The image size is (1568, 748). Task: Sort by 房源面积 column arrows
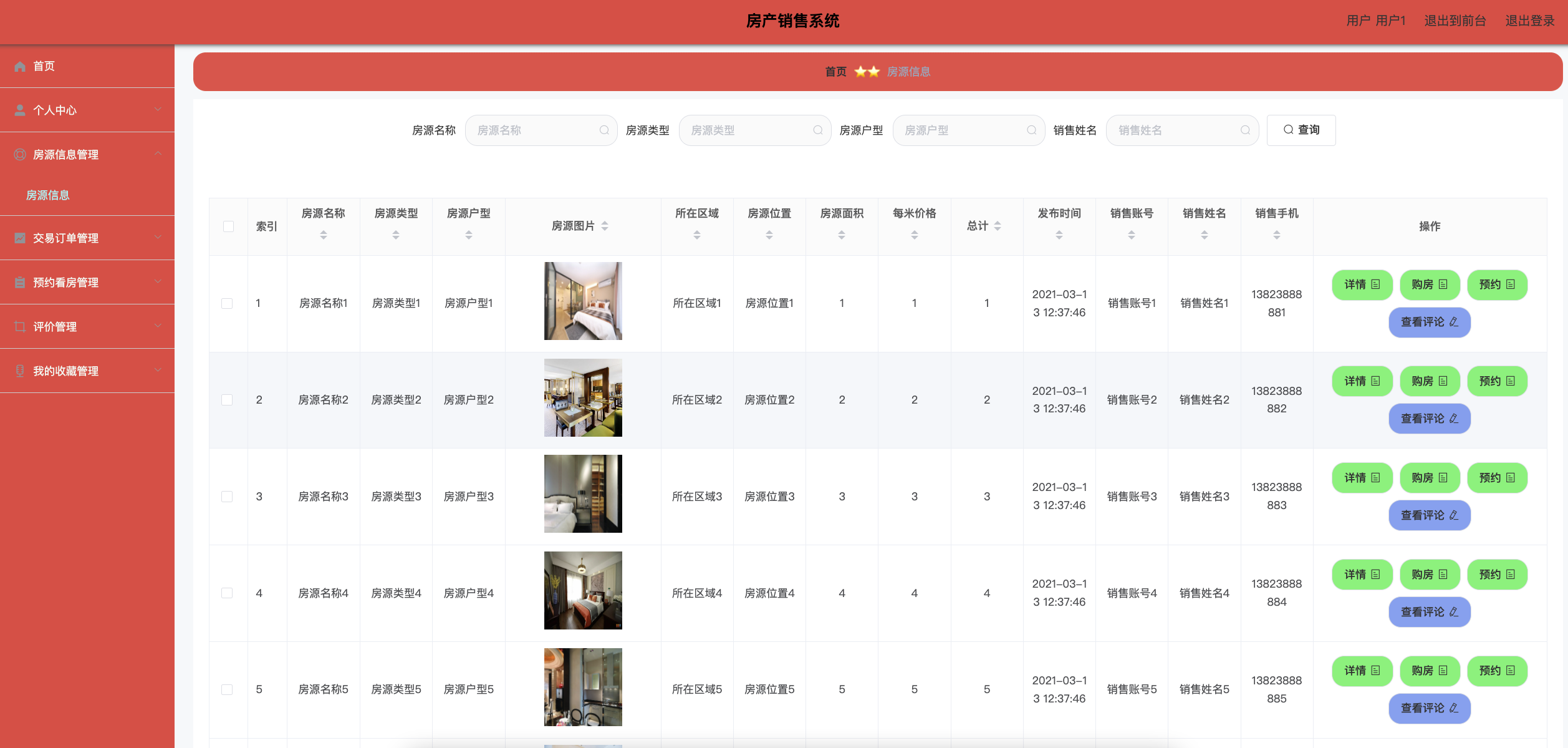click(x=842, y=235)
